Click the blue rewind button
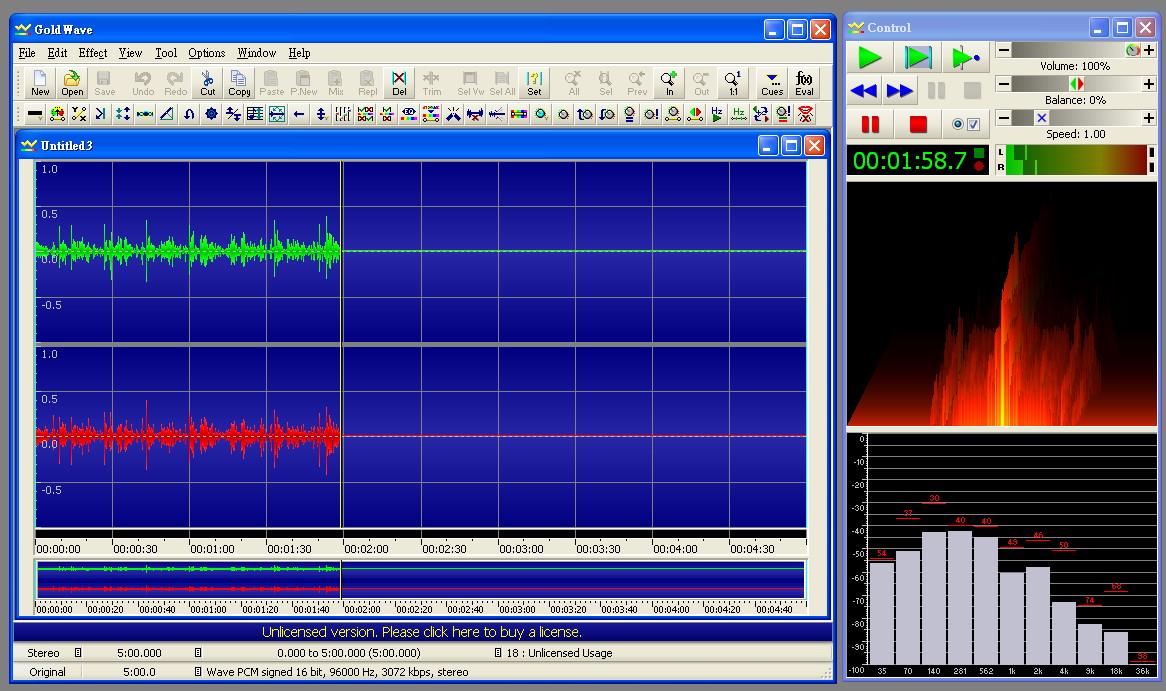This screenshot has width=1166, height=691. 863,91
